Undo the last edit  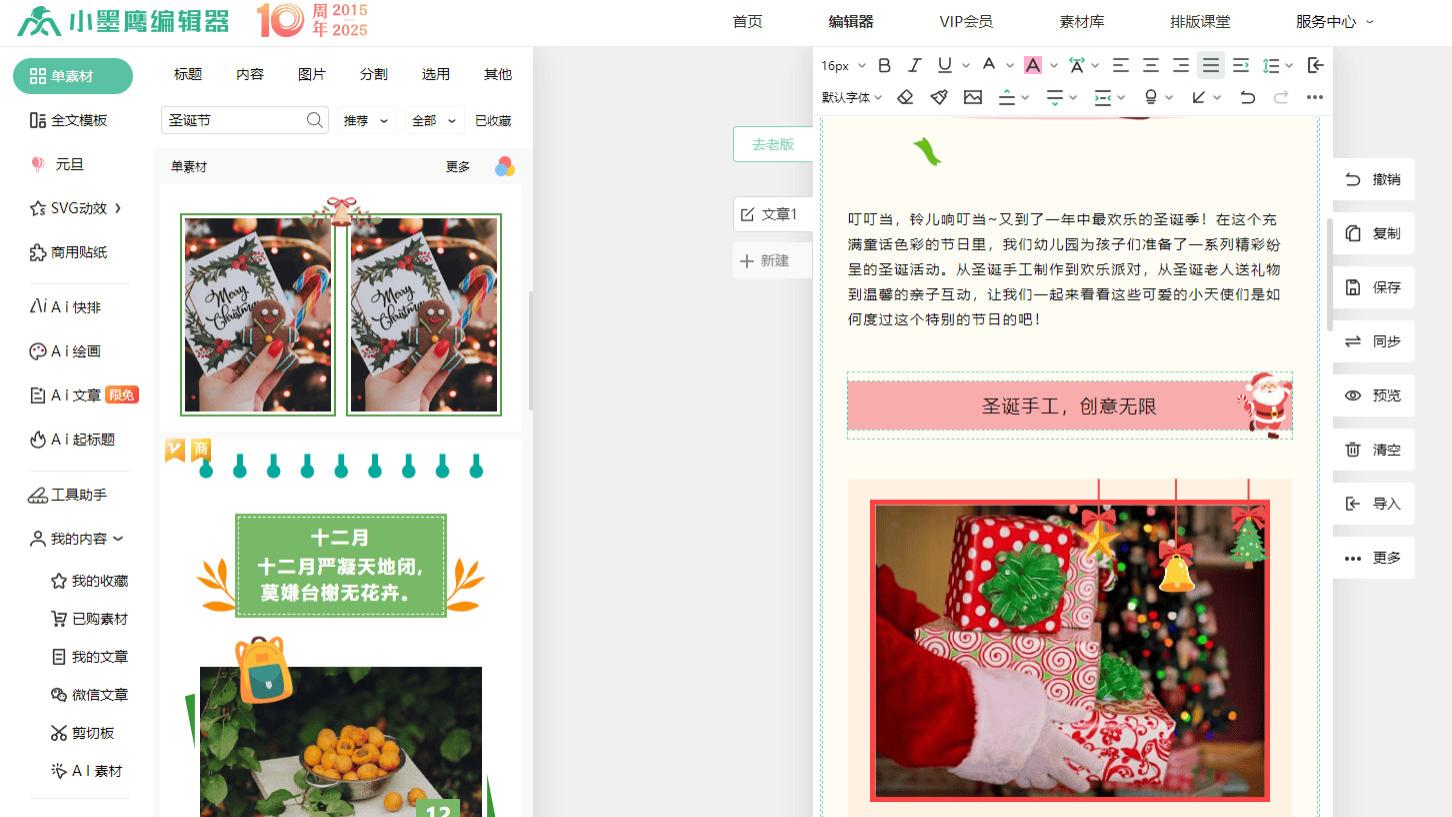pos(1249,97)
